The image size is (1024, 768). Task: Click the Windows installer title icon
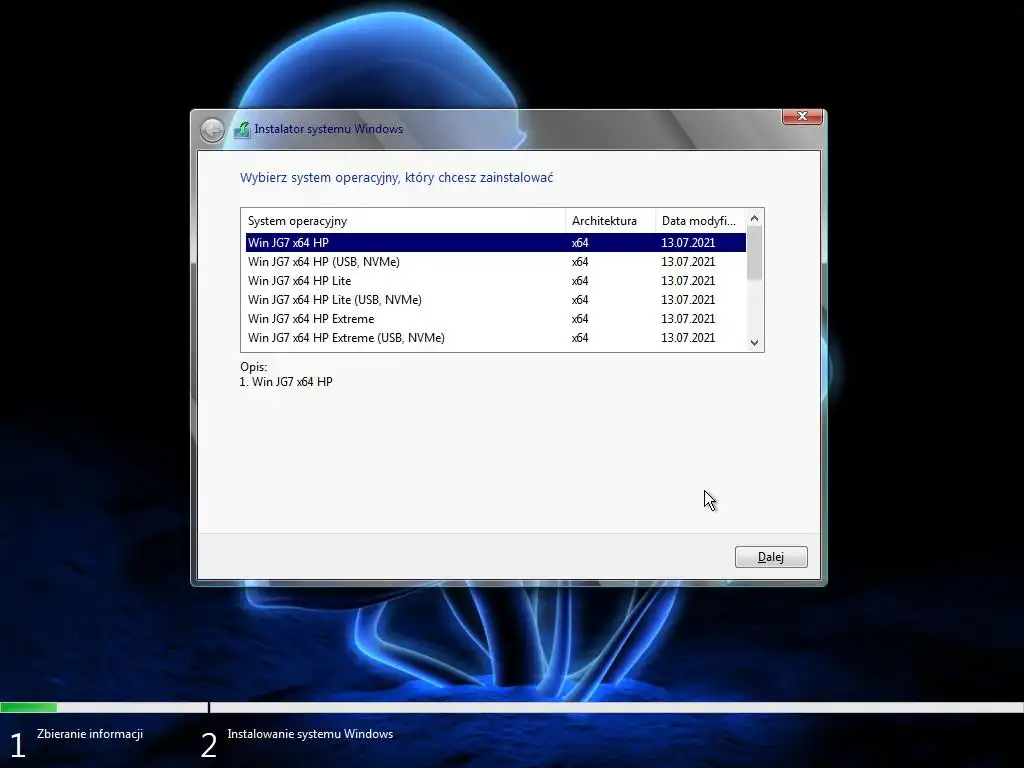click(x=242, y=129)
